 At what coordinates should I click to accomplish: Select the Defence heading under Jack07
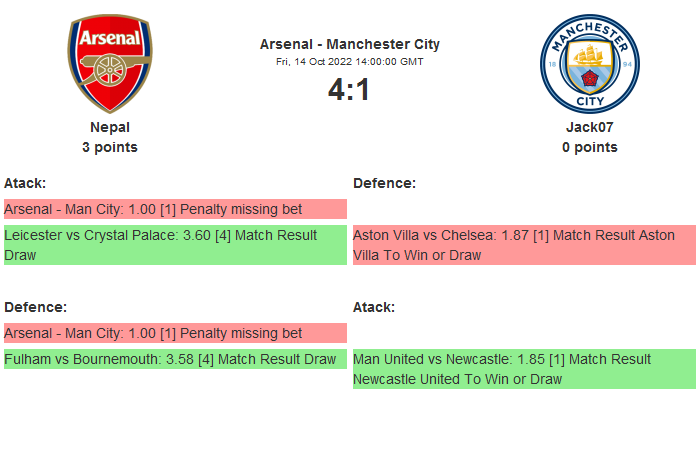pos(385,183)
